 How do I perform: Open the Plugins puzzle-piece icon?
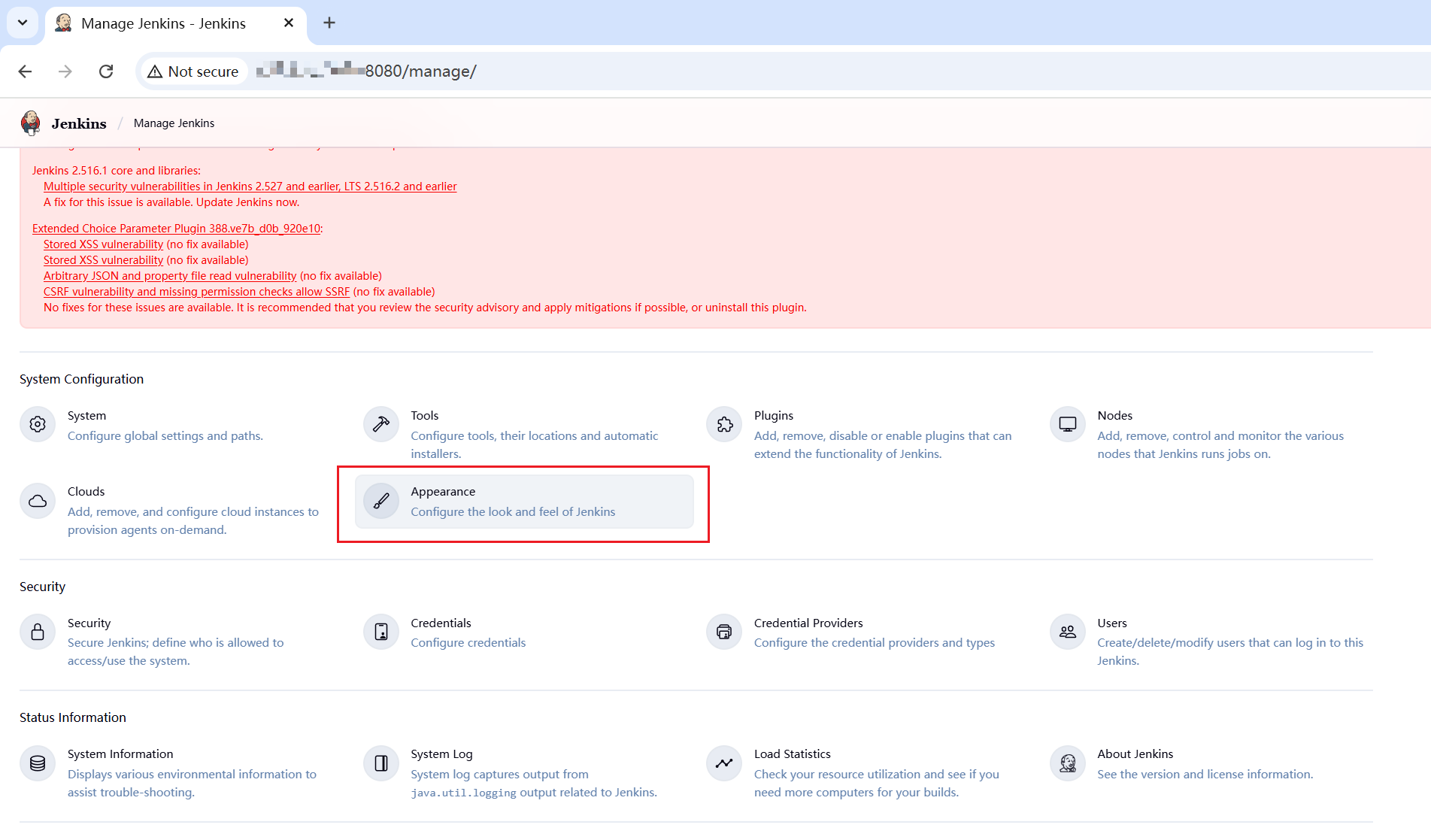point(724,424)
